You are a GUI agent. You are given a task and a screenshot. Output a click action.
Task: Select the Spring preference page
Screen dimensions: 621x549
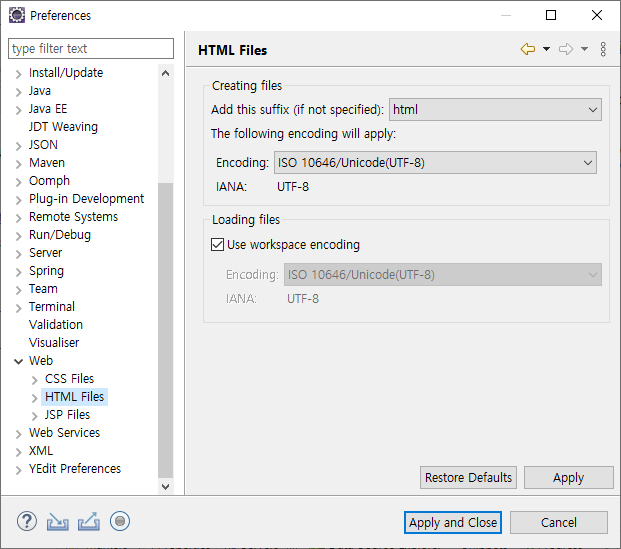point(46,271)
